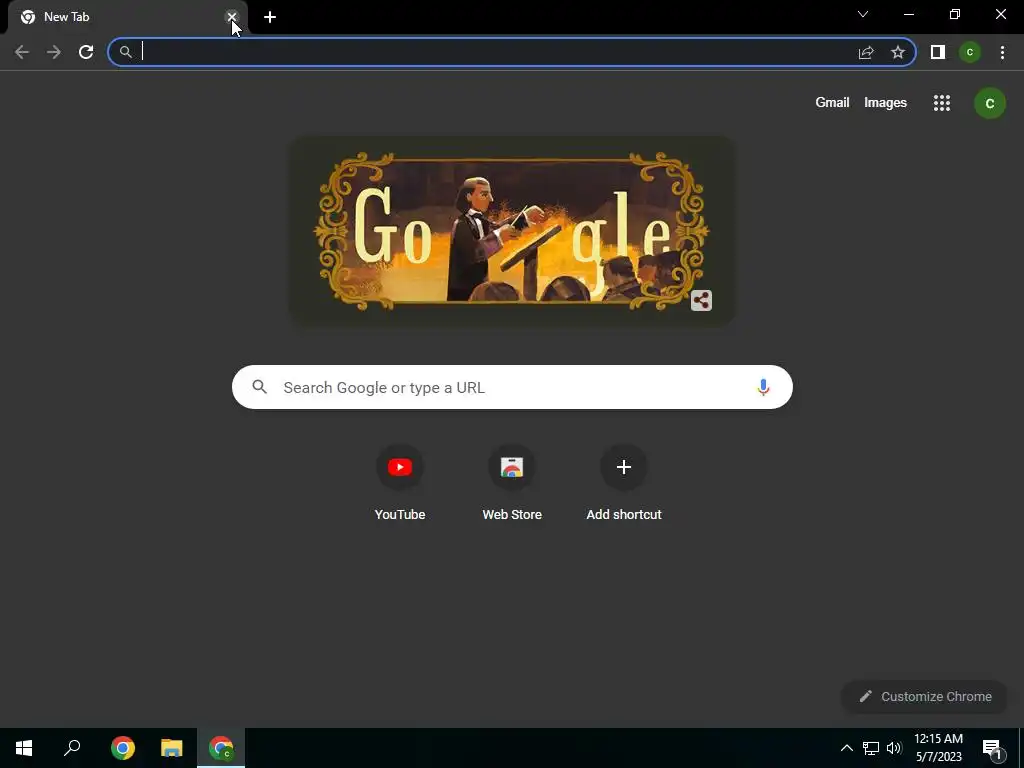Open the network status tray icon
Screen dimensions: 1024x768
tap(871, 748)
